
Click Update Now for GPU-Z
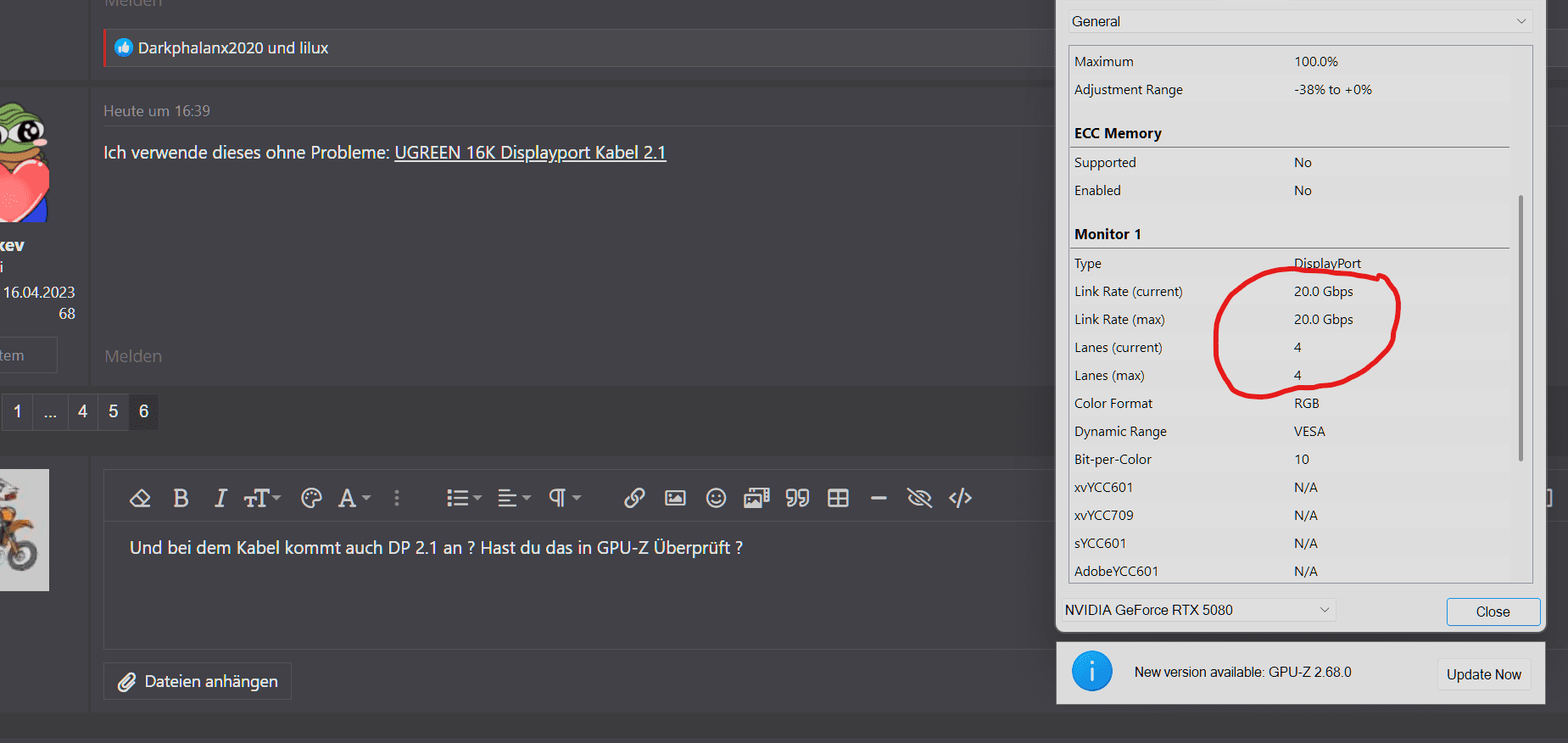coord(1483,674)
